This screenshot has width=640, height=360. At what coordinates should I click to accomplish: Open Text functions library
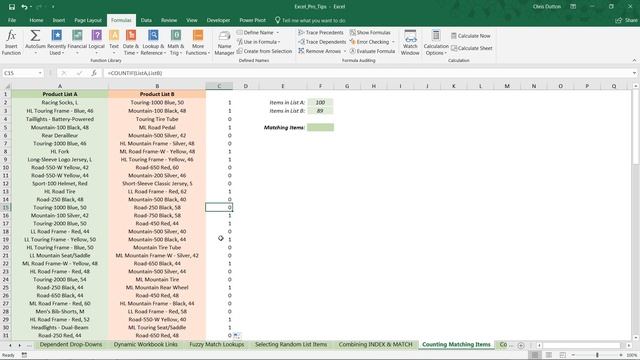pyautogui.click(x=114, y=42)
